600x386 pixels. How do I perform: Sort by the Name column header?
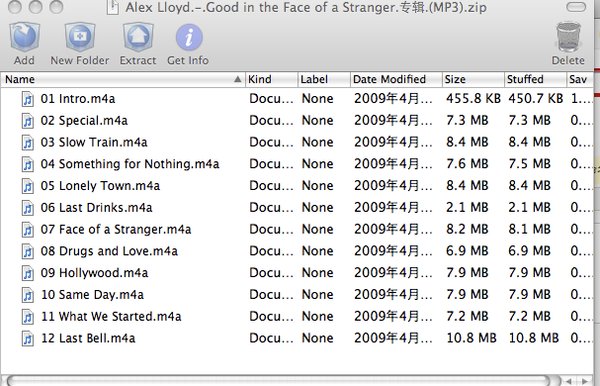(x=122, y=79)
